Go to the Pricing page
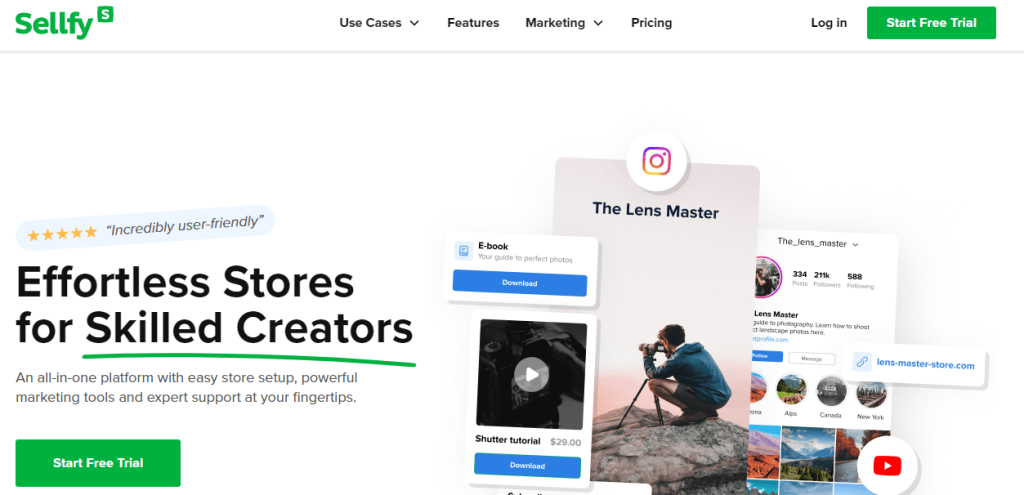1024x495 pixels. (x=651, y=23)
